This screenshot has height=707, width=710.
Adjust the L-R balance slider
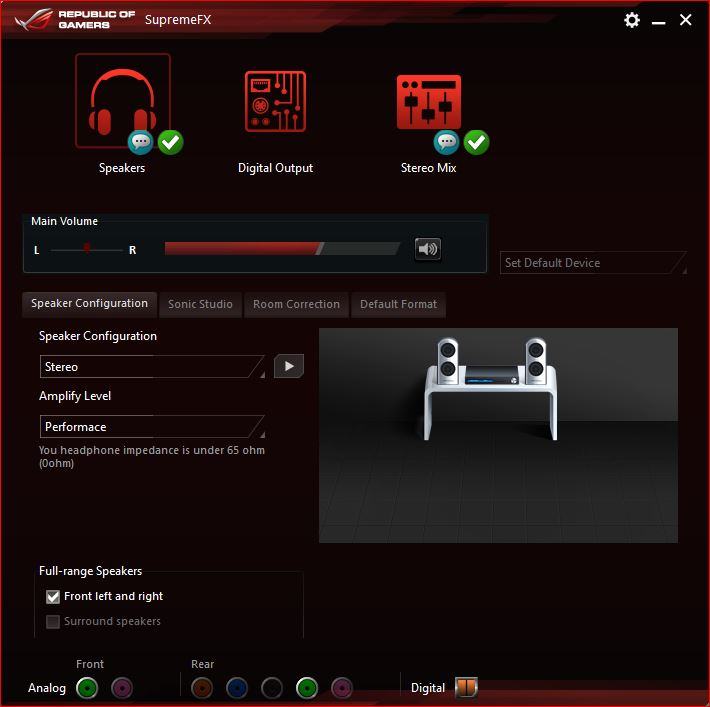(86, 249)
